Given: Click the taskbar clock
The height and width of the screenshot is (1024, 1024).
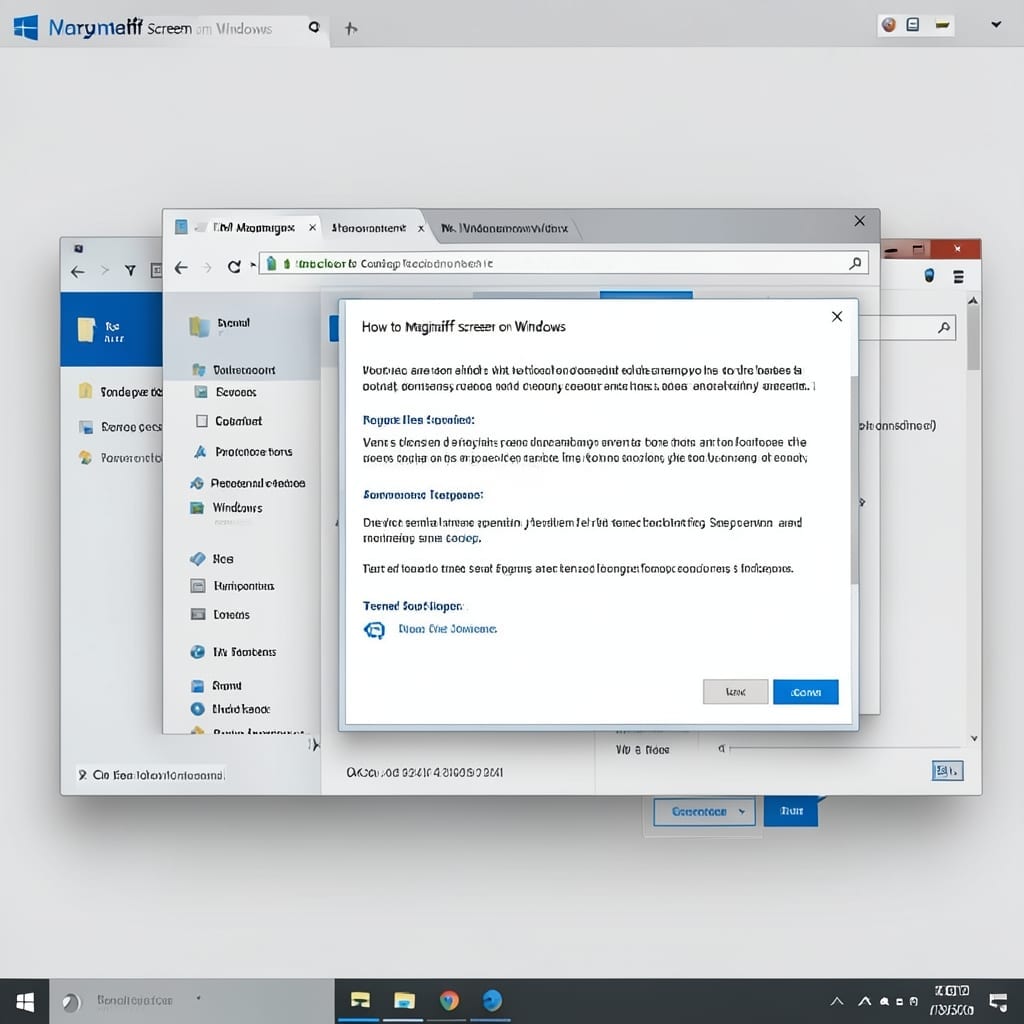Looking at the screenshot, I should click(x=952, y=1000).
